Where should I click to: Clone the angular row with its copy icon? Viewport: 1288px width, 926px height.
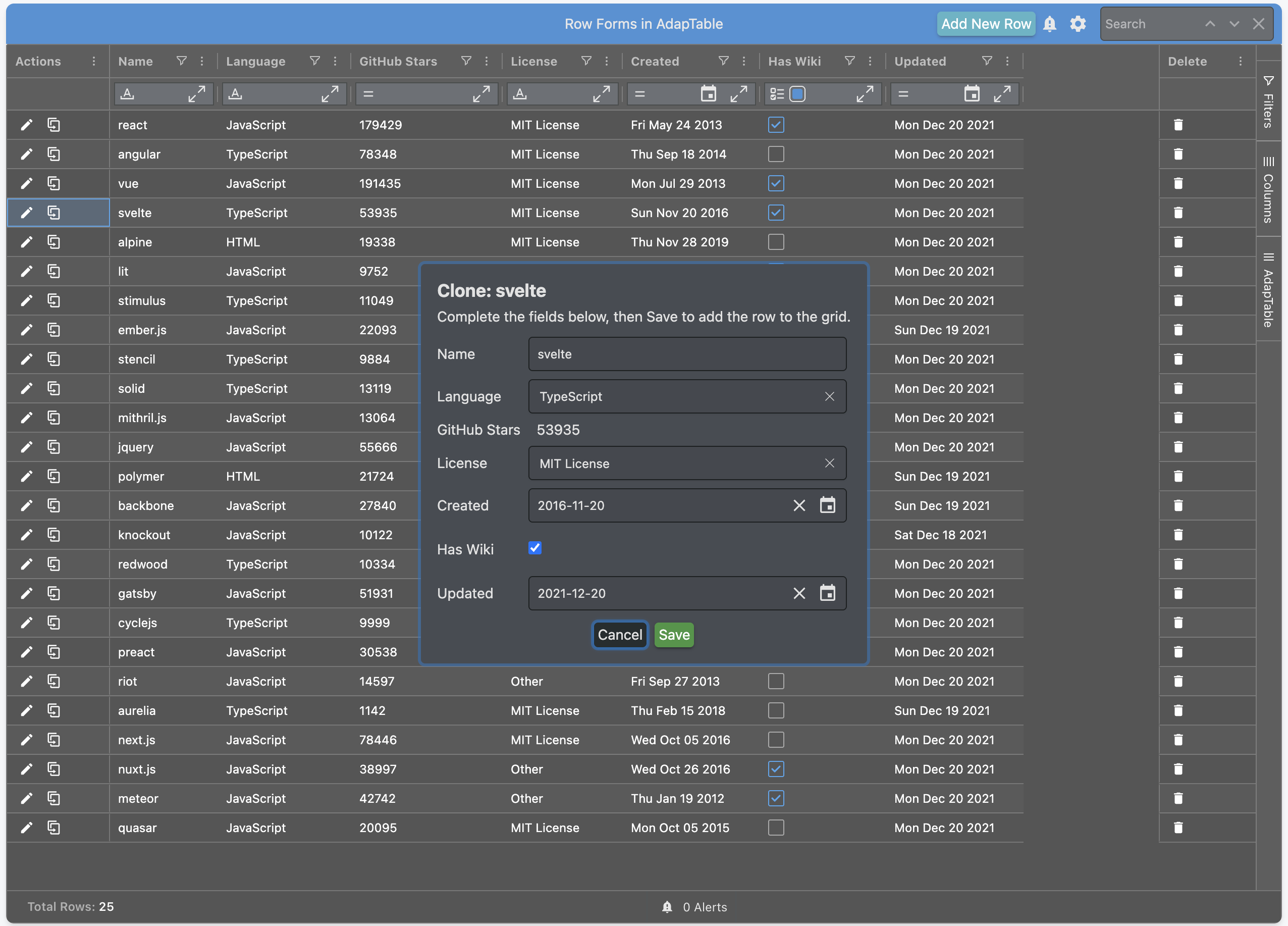[x=53, y=154]
